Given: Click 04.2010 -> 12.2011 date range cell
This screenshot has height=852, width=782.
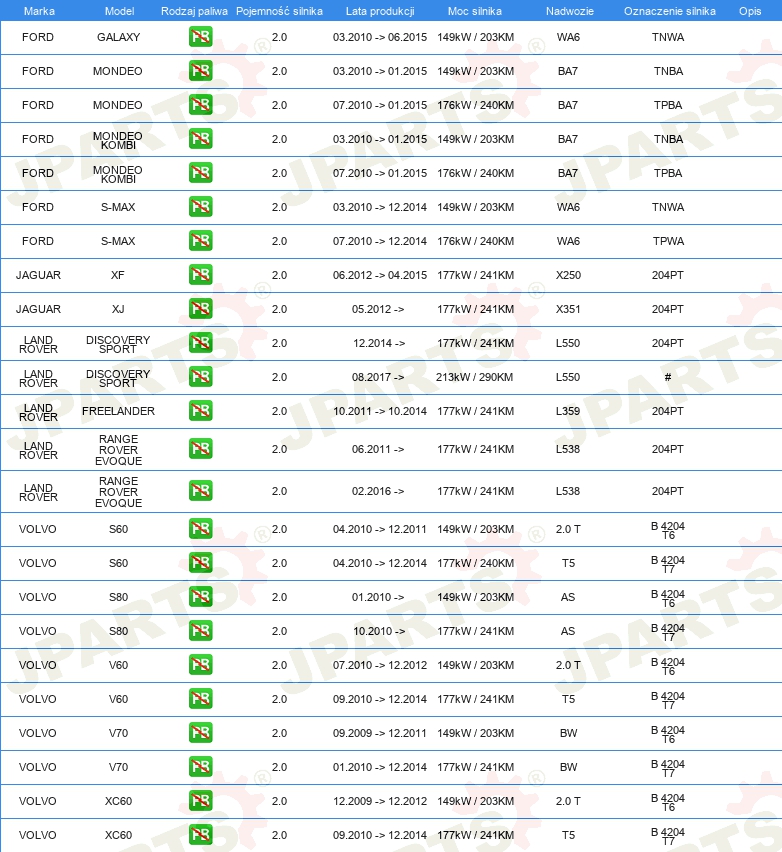Looking at the screenshot, I should tap(380, 529).
